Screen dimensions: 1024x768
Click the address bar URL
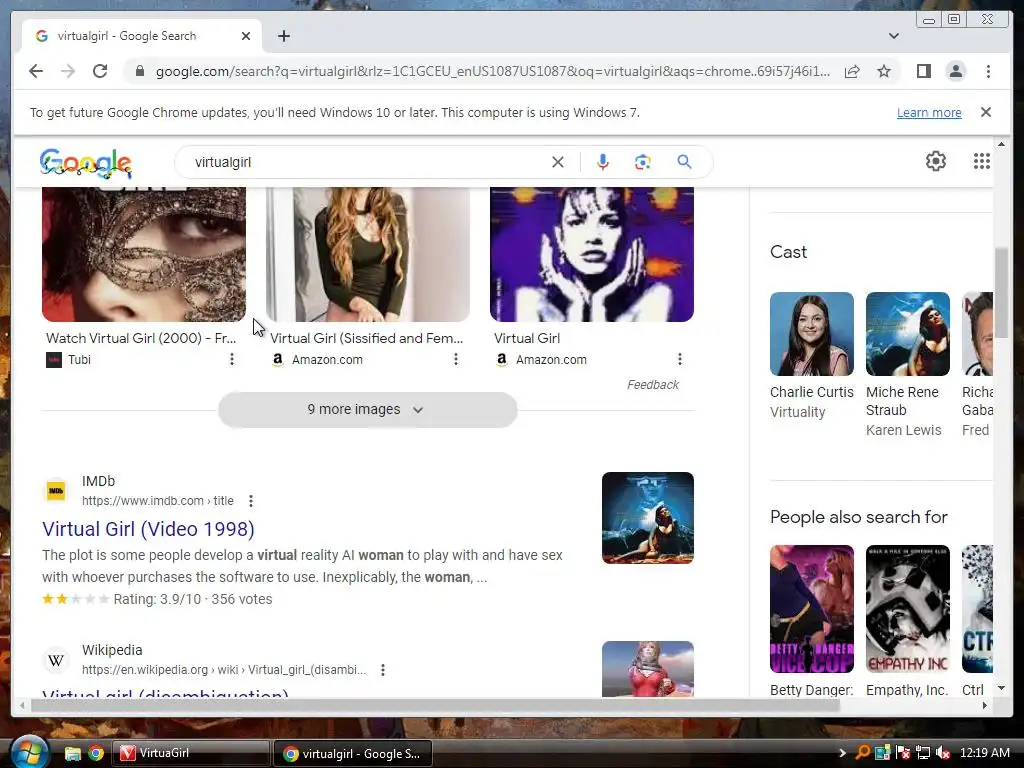[x=493, y=71]
